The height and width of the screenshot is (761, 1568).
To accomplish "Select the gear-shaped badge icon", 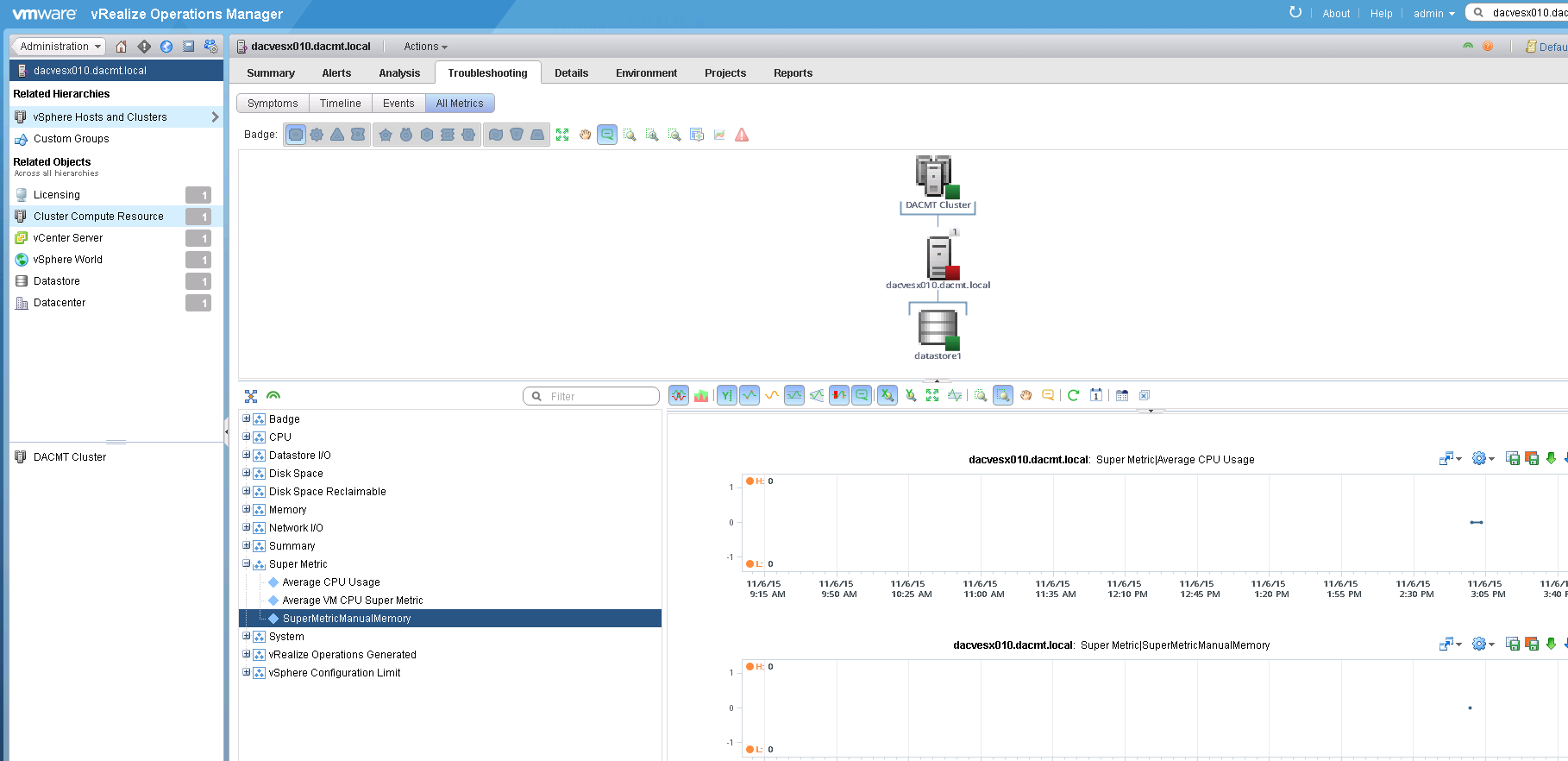I will pos(317,135).
